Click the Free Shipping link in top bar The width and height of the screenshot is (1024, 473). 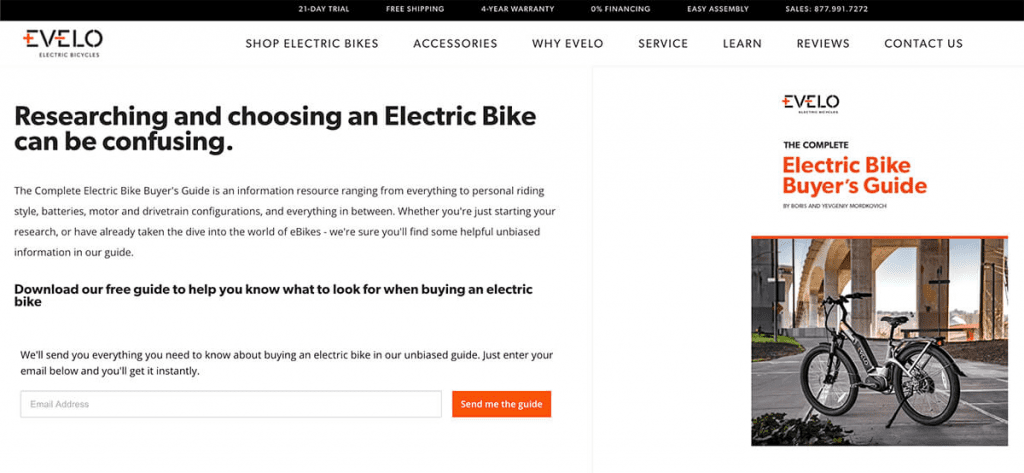pos(415,9)
